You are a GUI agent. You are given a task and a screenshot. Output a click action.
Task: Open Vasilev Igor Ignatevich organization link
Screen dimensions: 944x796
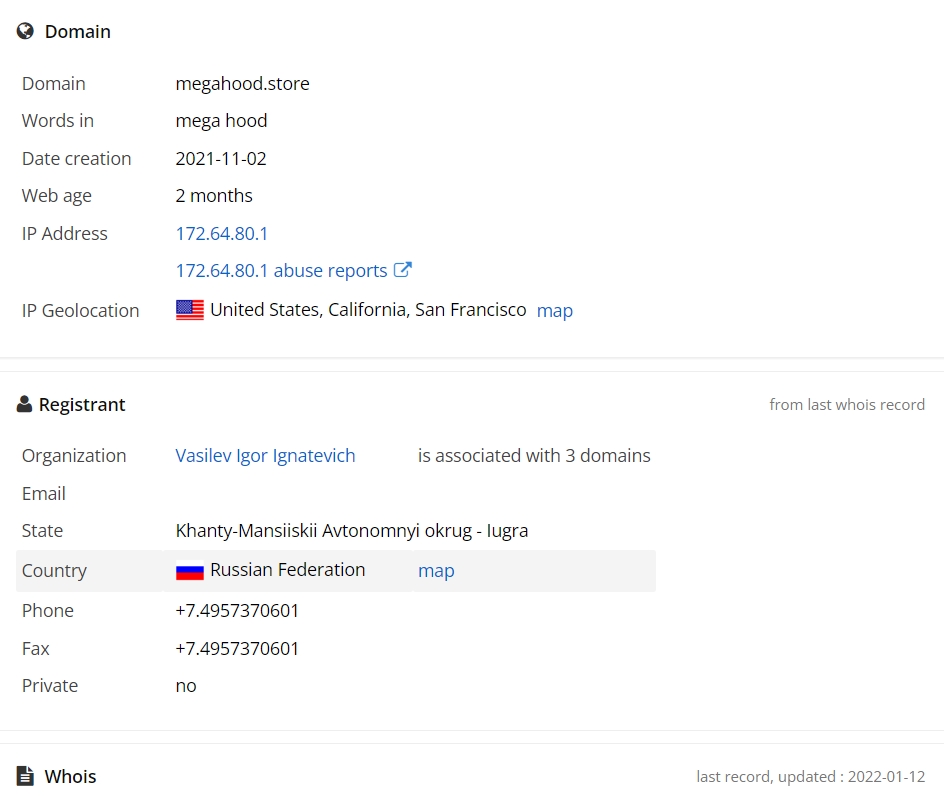(266, 456)
